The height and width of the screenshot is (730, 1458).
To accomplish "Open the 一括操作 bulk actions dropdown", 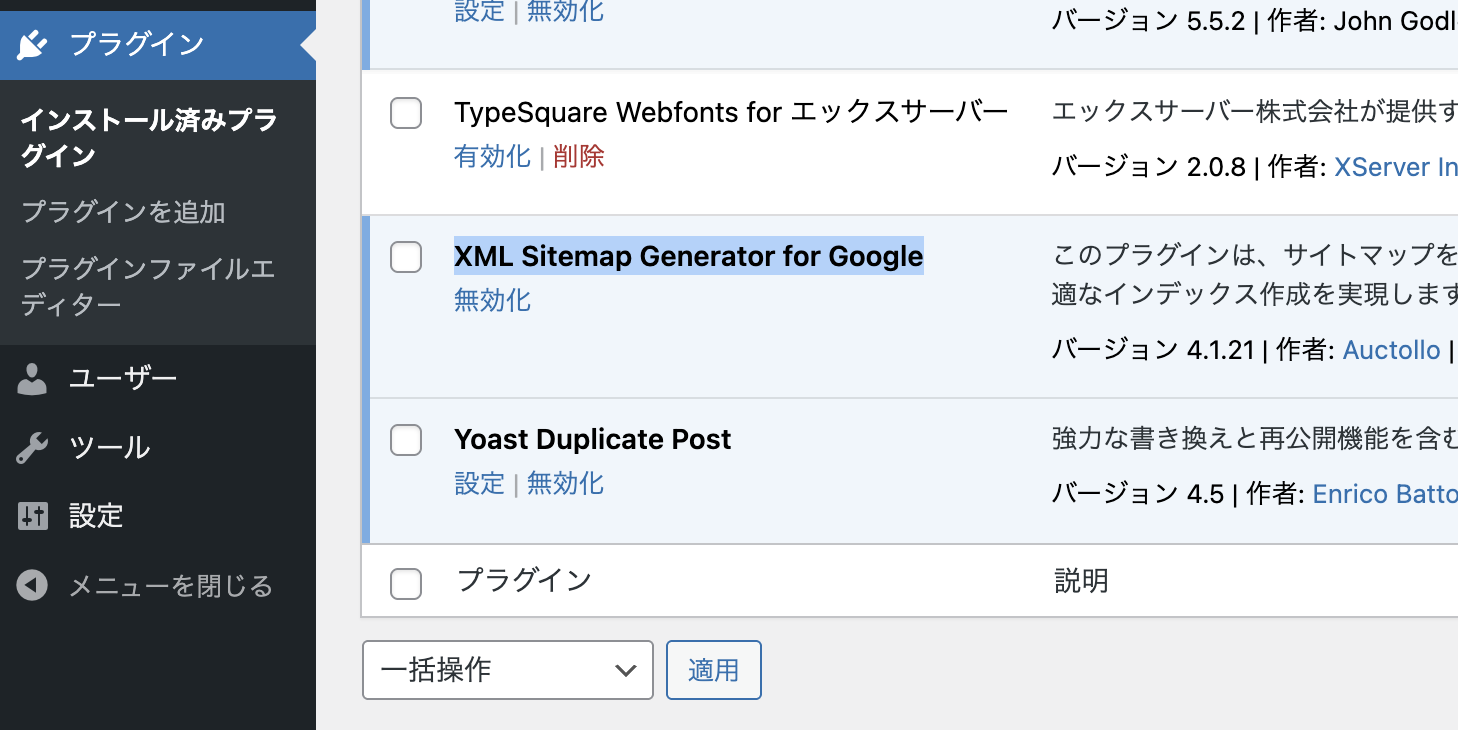I will [x=508, y=670].
